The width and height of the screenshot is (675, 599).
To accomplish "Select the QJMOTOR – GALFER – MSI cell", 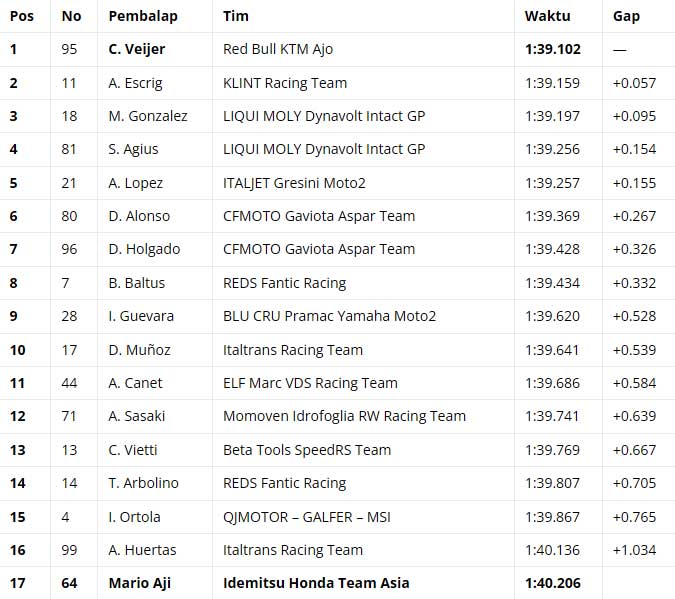I will tap(306, 517).
